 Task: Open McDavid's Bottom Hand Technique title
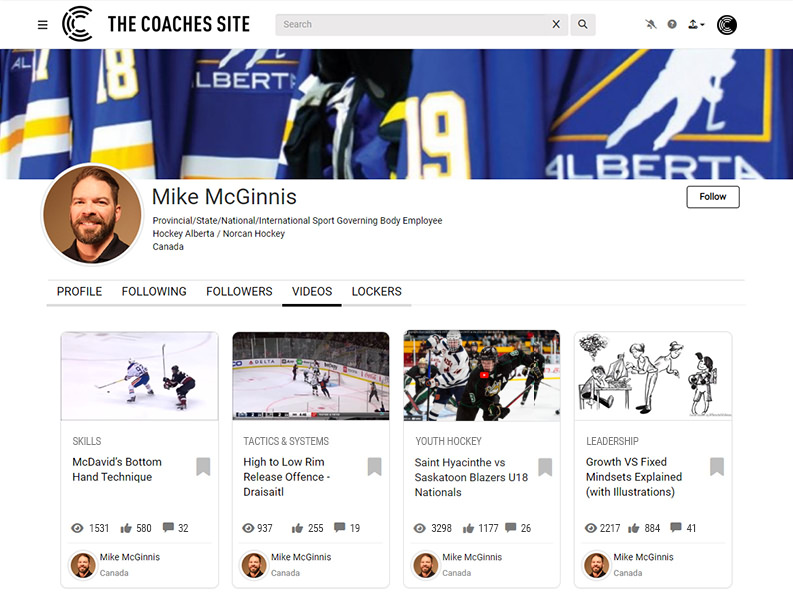(117, 469)
